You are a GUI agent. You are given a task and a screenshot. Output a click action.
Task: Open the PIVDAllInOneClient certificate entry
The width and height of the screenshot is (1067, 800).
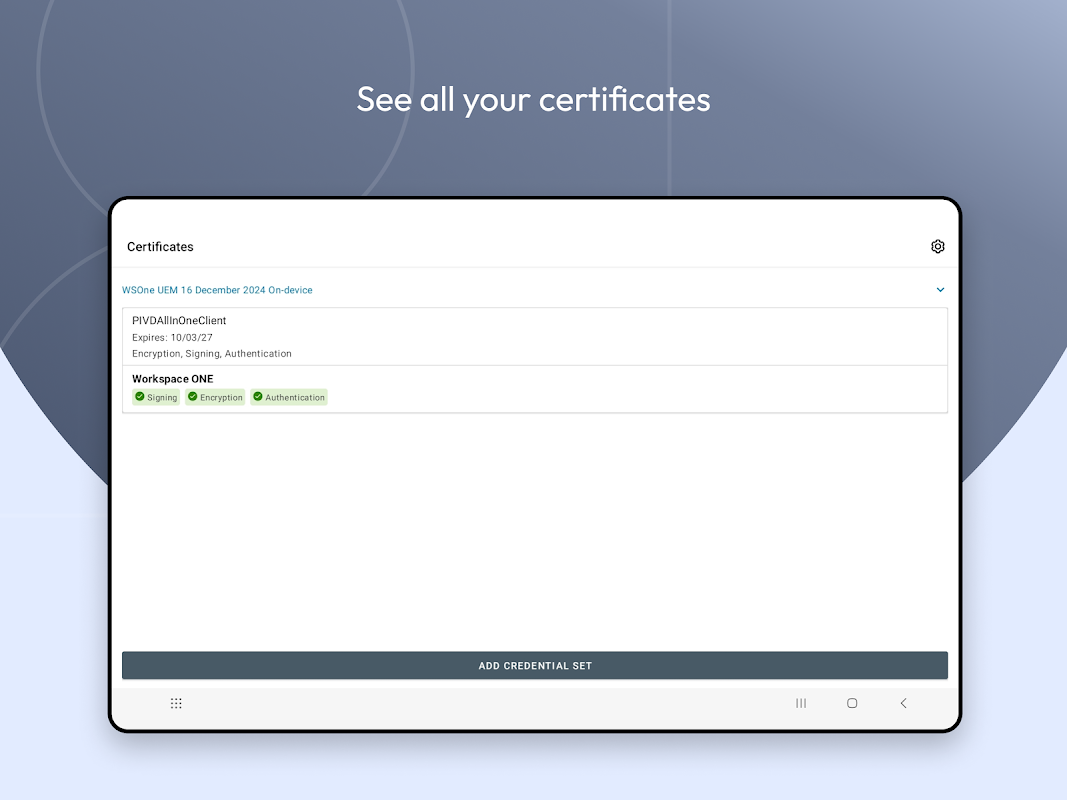(535, 337)
